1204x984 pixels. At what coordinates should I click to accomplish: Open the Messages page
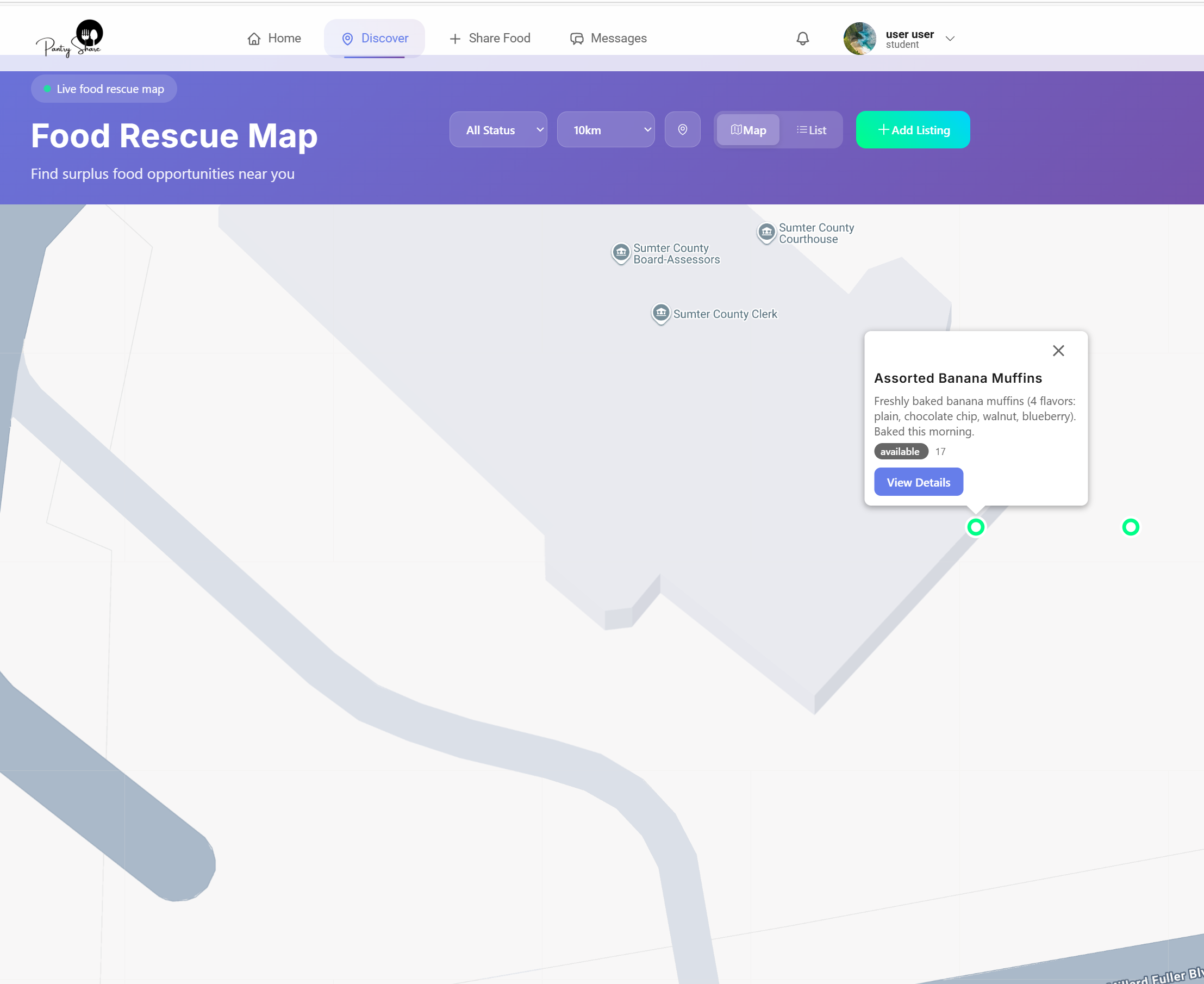(x=608, y=39)
